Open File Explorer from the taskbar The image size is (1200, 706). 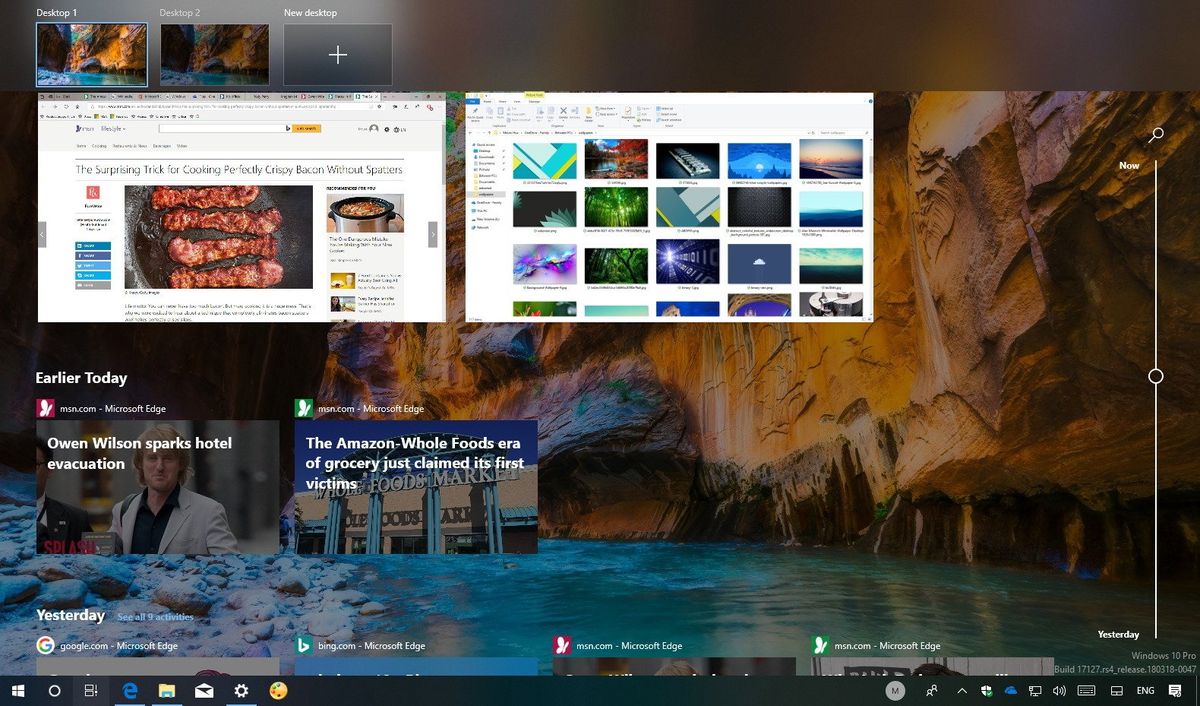164,690
